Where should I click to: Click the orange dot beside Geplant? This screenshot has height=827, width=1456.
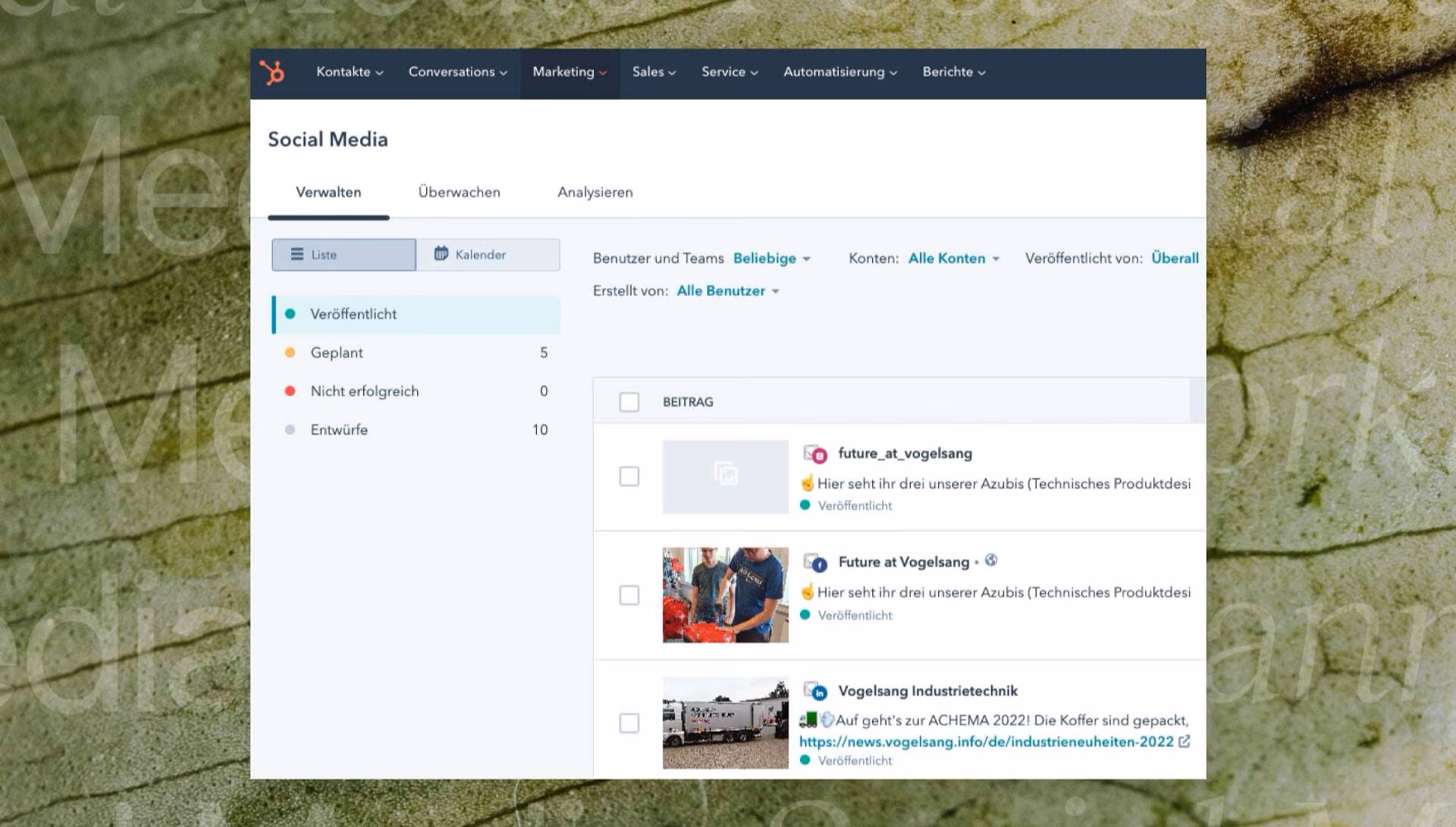coord(290,352)
